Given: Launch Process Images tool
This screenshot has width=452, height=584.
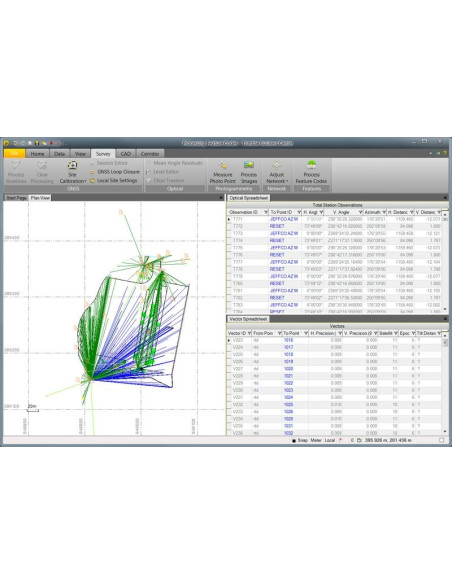Looking at the screenshot, I should (249, 172).
